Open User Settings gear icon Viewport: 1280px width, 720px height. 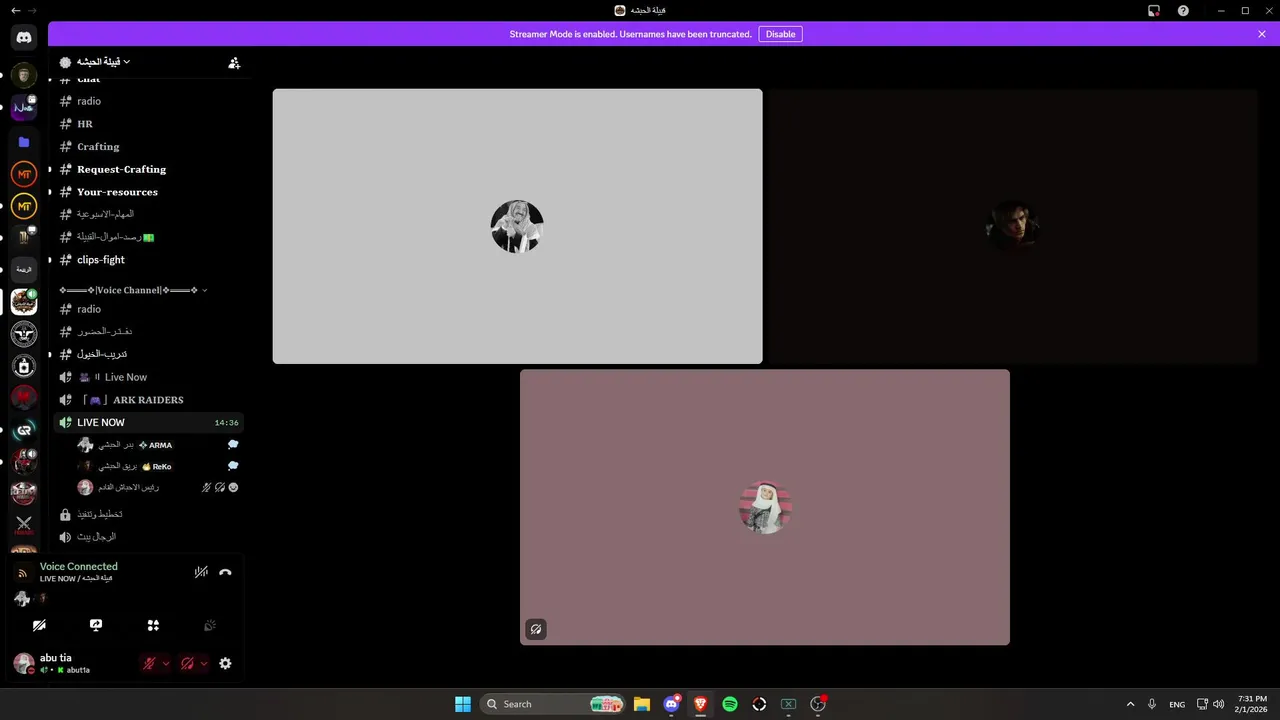[225, 663]
